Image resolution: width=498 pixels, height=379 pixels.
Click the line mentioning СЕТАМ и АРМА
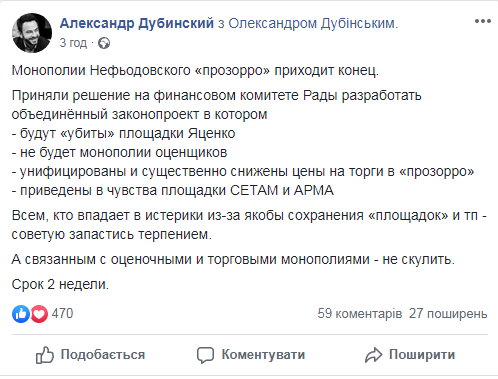coord(173,190)
